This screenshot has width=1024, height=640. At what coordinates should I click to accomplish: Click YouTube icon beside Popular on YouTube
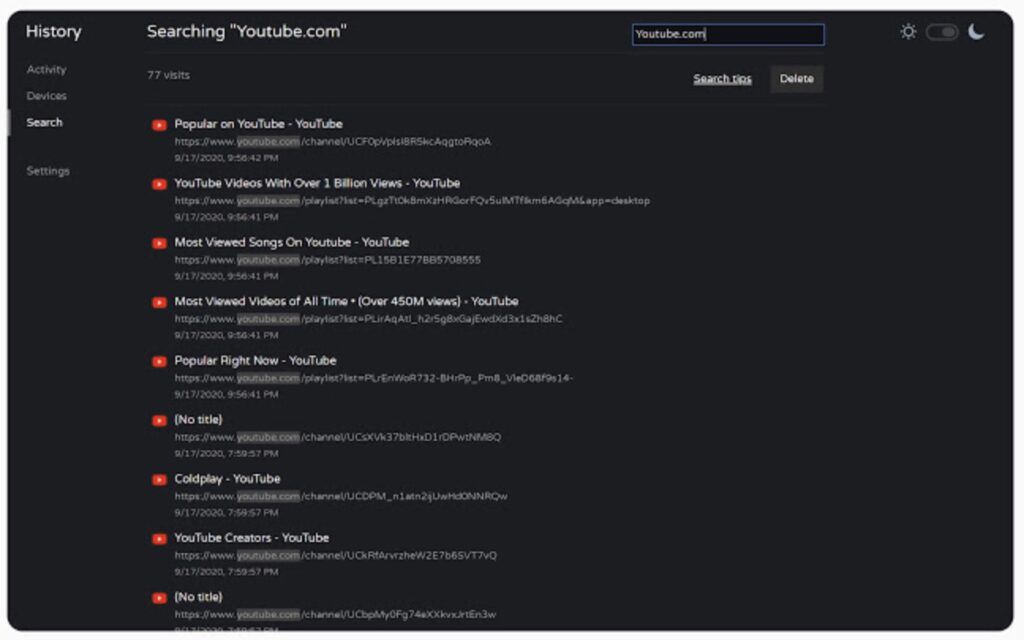tap(159, 125)
